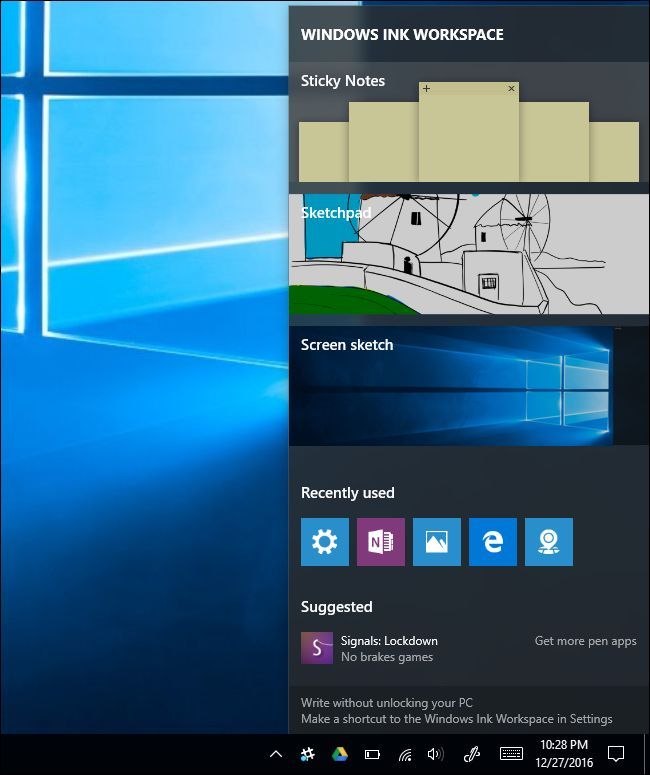Open the Sticky Notes tile

(x=469, y=122)
